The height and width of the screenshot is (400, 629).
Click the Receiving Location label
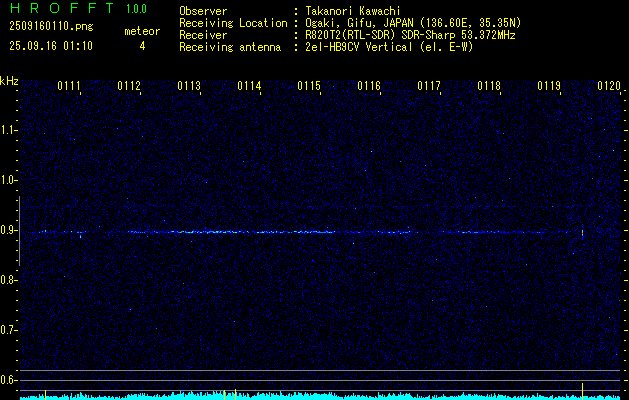pyautogui.click(x=233, y=23)
